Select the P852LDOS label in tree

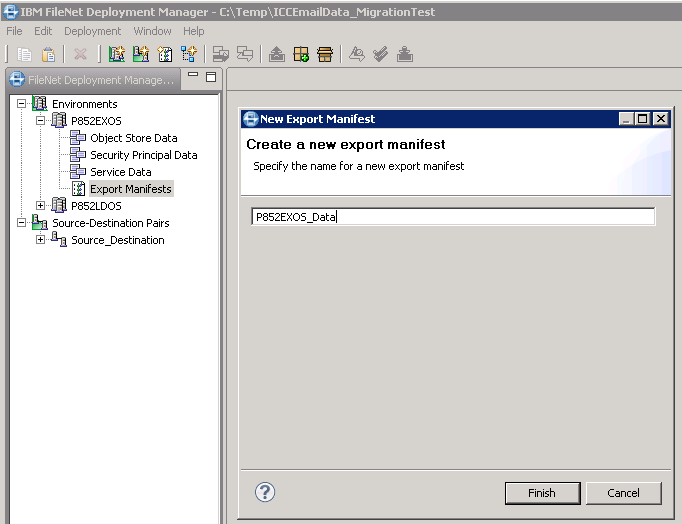click(x=96, y=206)
